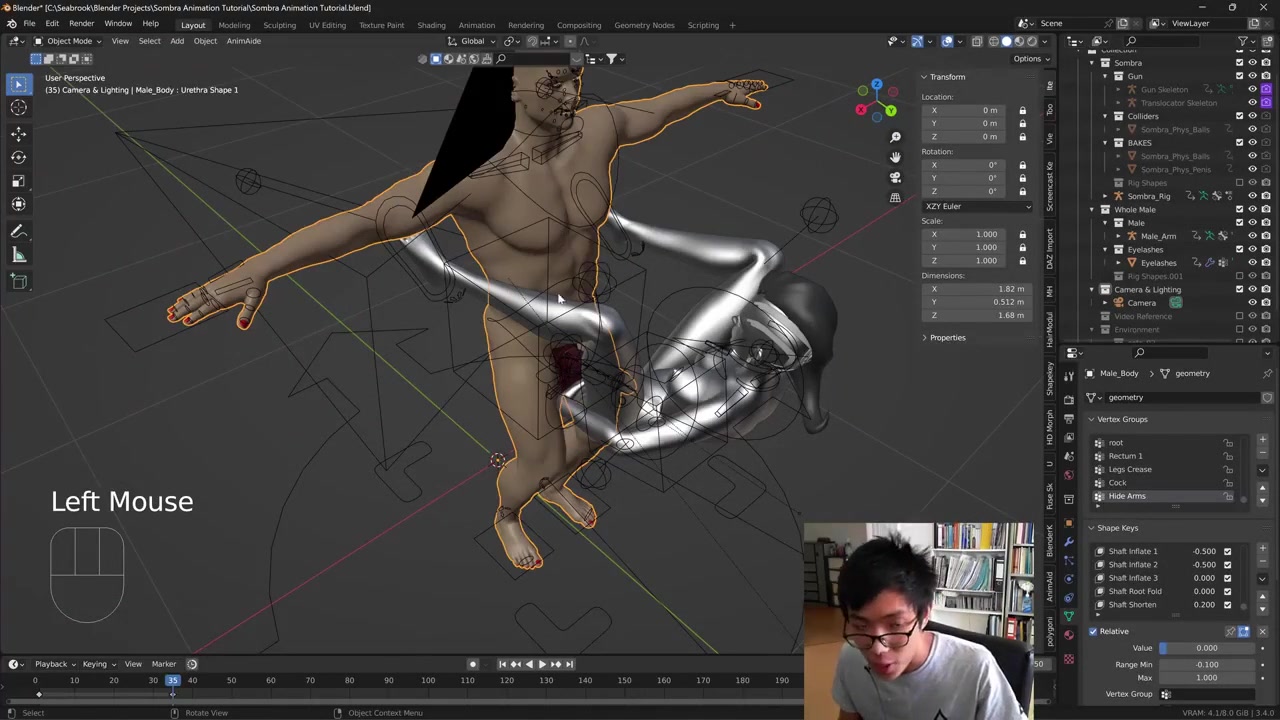Viewport: 1280px width, 720px height.
Task: Expand the Properties panel section
Action: pyautogui.click(x=946, y=337)
